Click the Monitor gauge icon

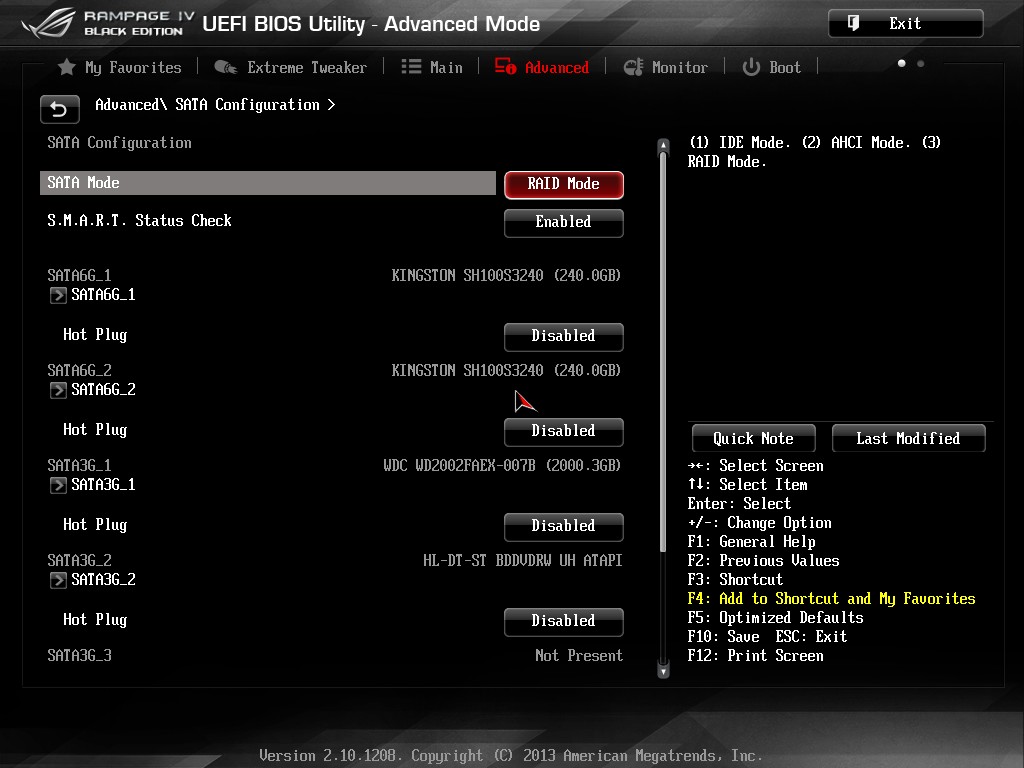(633, 67)
